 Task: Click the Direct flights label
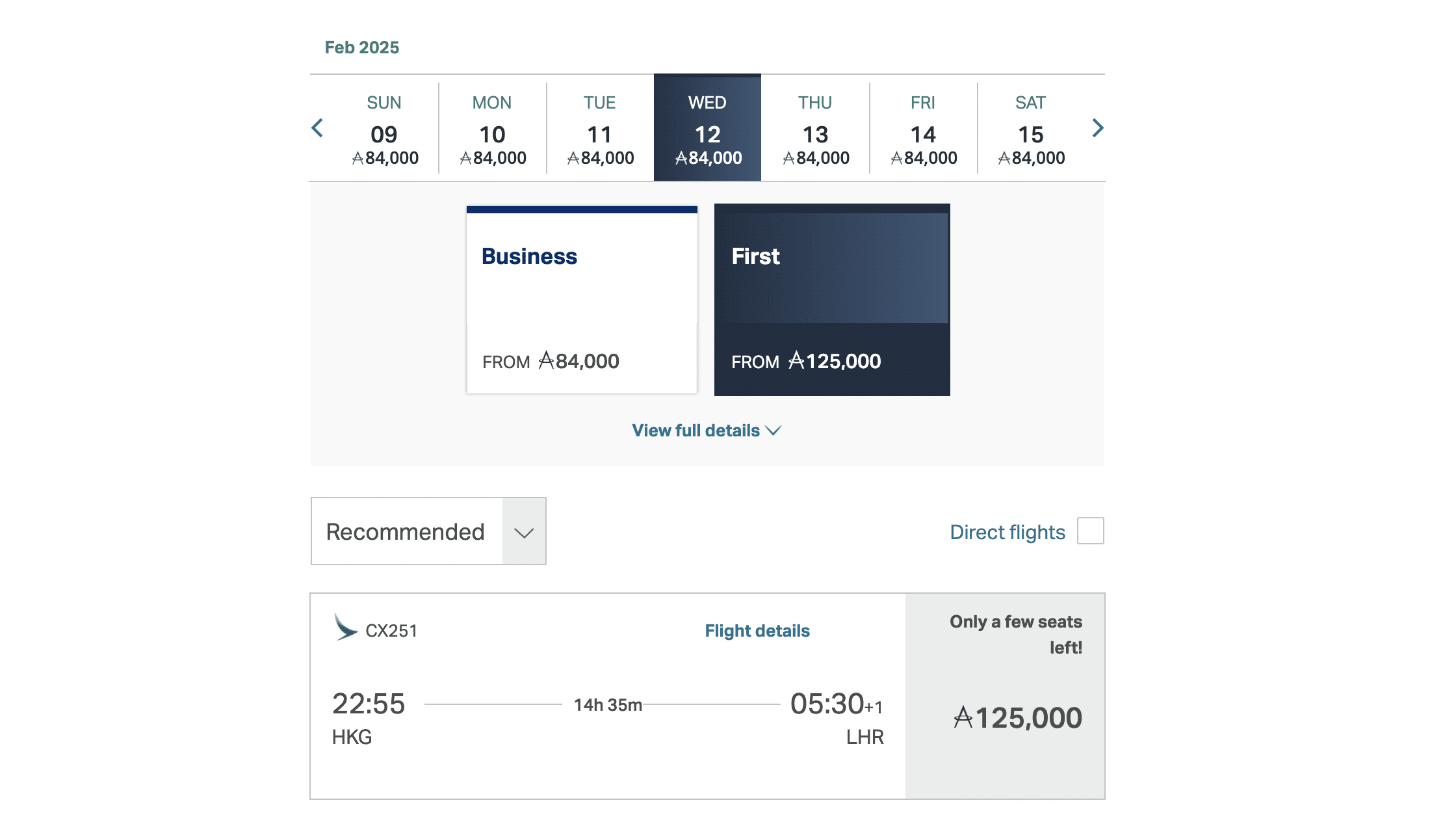point(1007,532)
